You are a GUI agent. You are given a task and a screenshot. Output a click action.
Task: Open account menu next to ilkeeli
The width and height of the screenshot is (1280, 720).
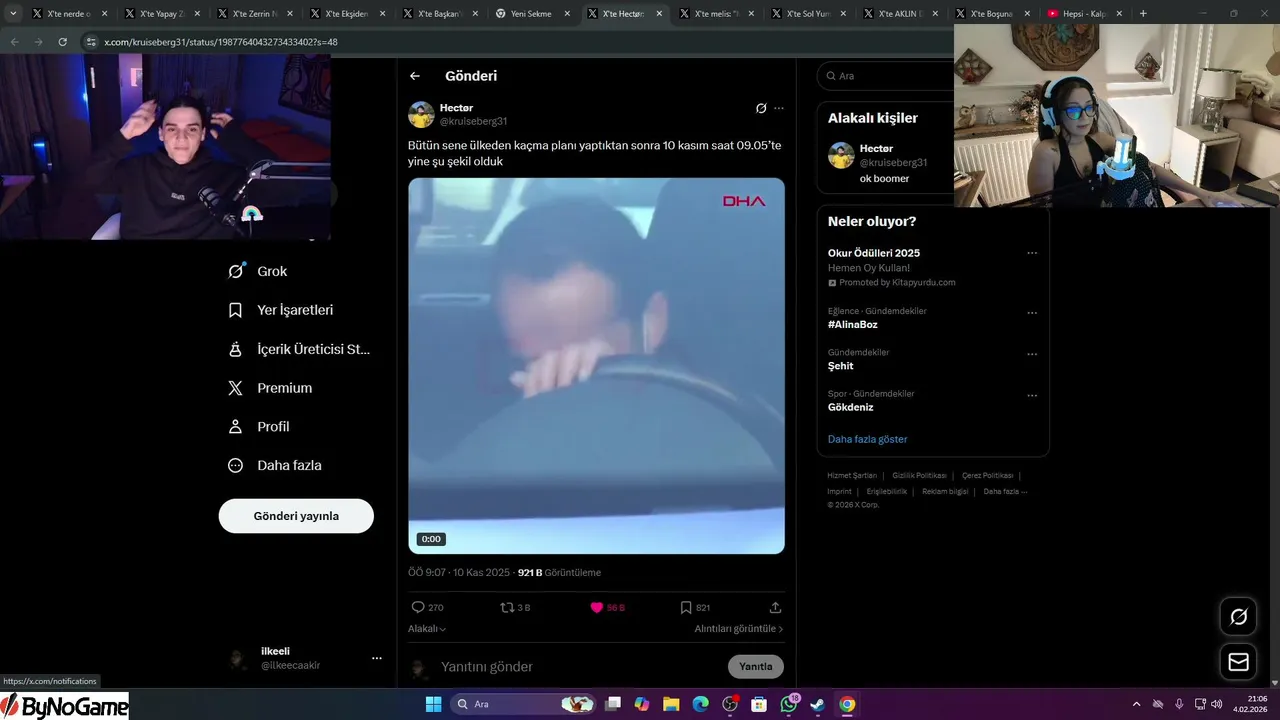[x=377, y=658]
